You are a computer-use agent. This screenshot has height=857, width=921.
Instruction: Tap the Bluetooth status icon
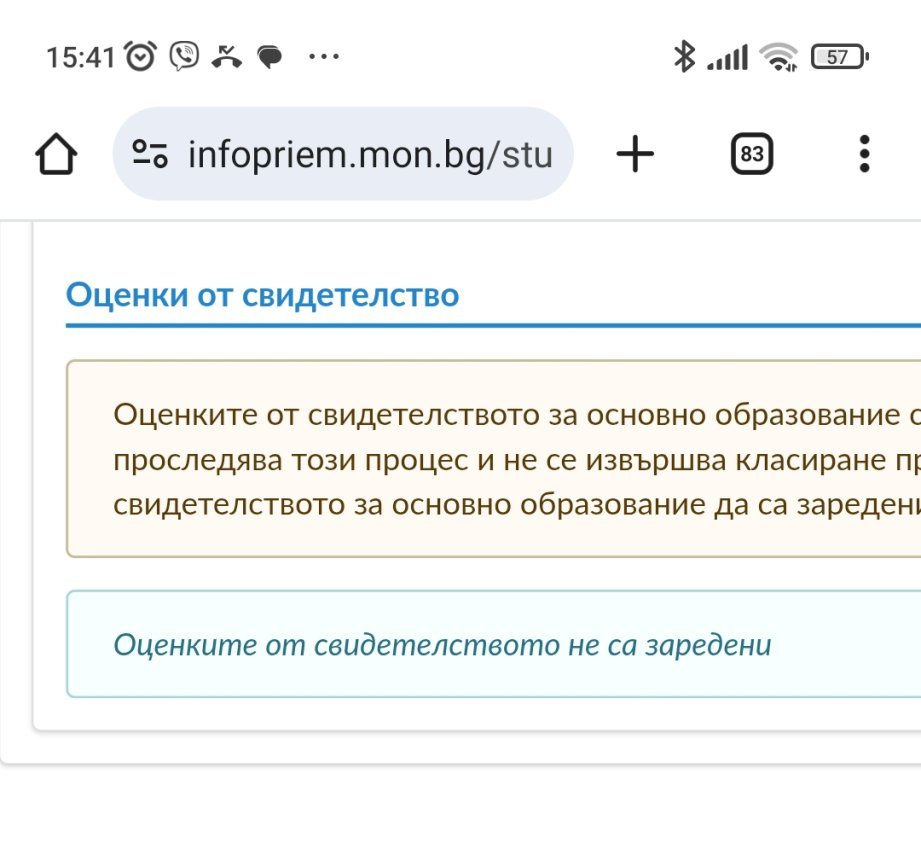[684, 57]
